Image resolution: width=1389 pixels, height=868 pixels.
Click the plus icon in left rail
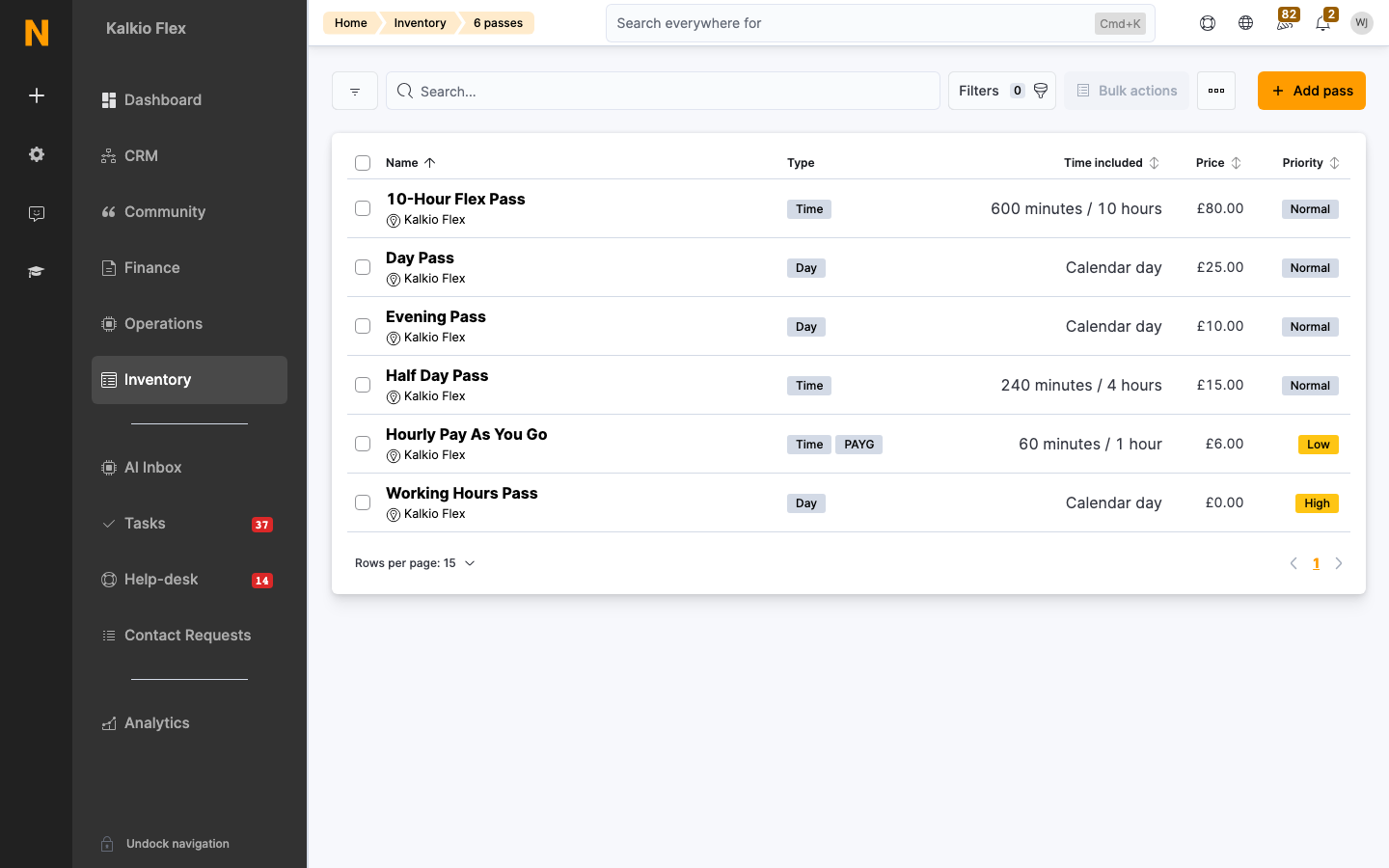pos(37,95)
